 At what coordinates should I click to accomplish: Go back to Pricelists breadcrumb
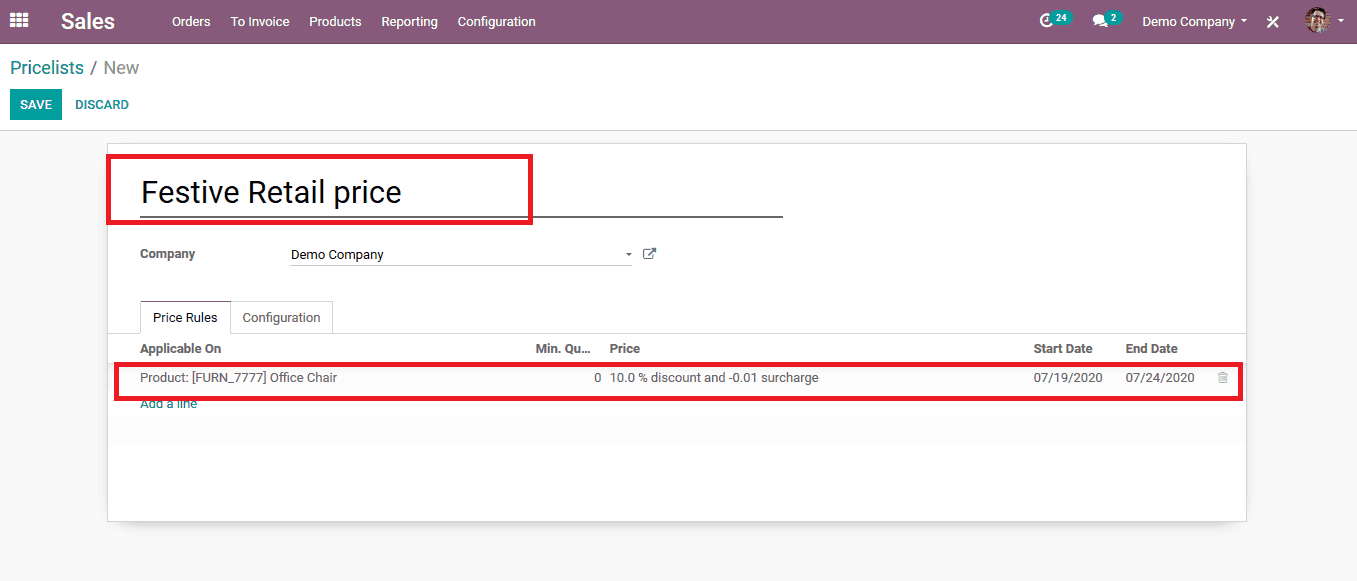click(47, 68)
